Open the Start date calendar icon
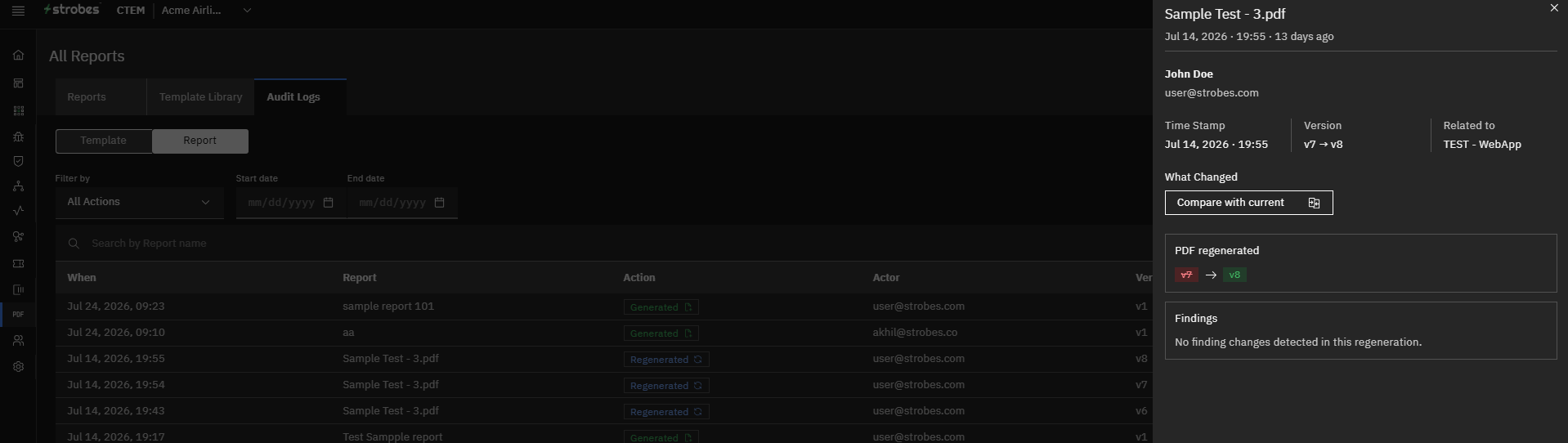 click(328, 203)
